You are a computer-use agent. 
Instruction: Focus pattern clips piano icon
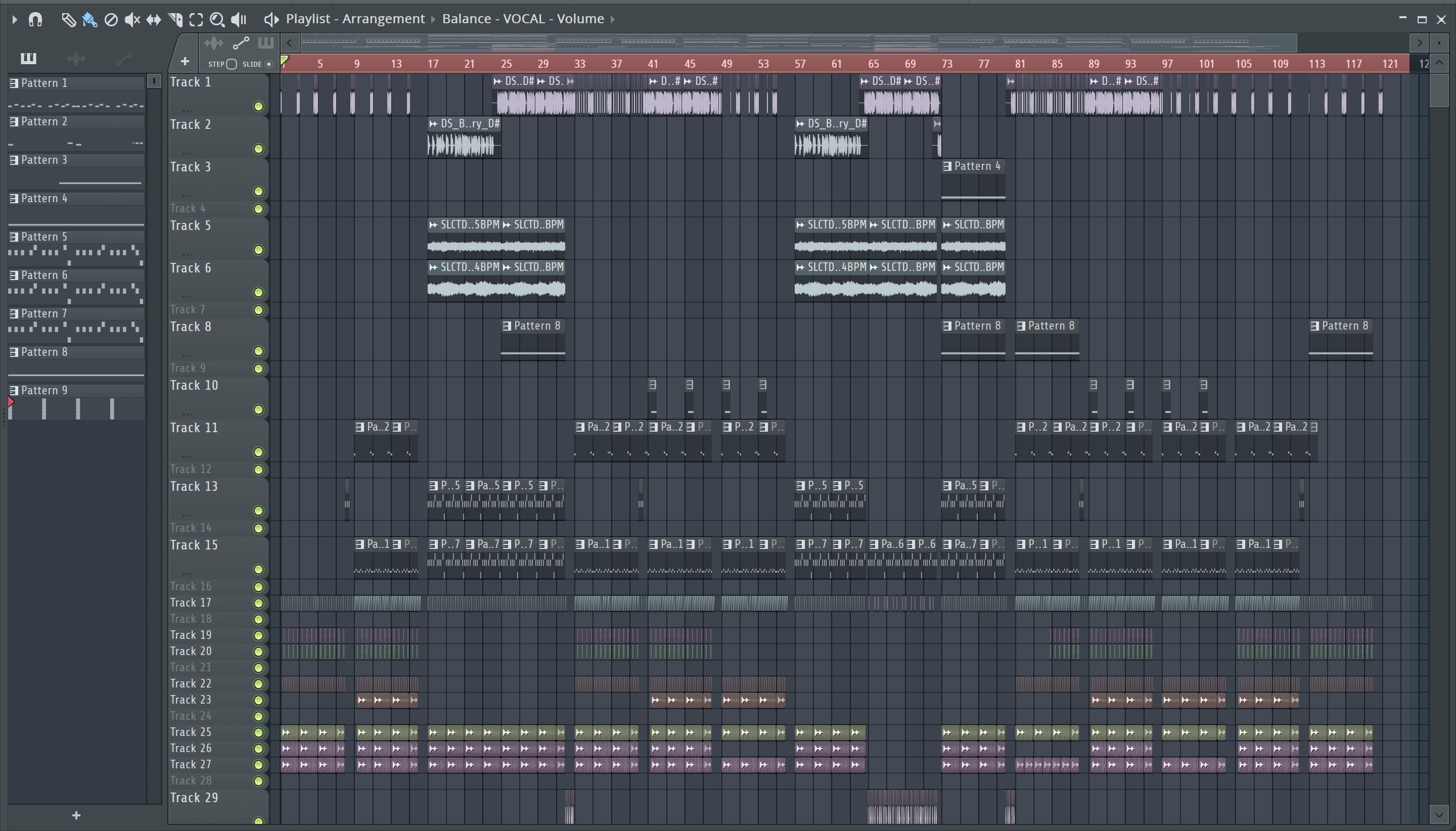265,43
